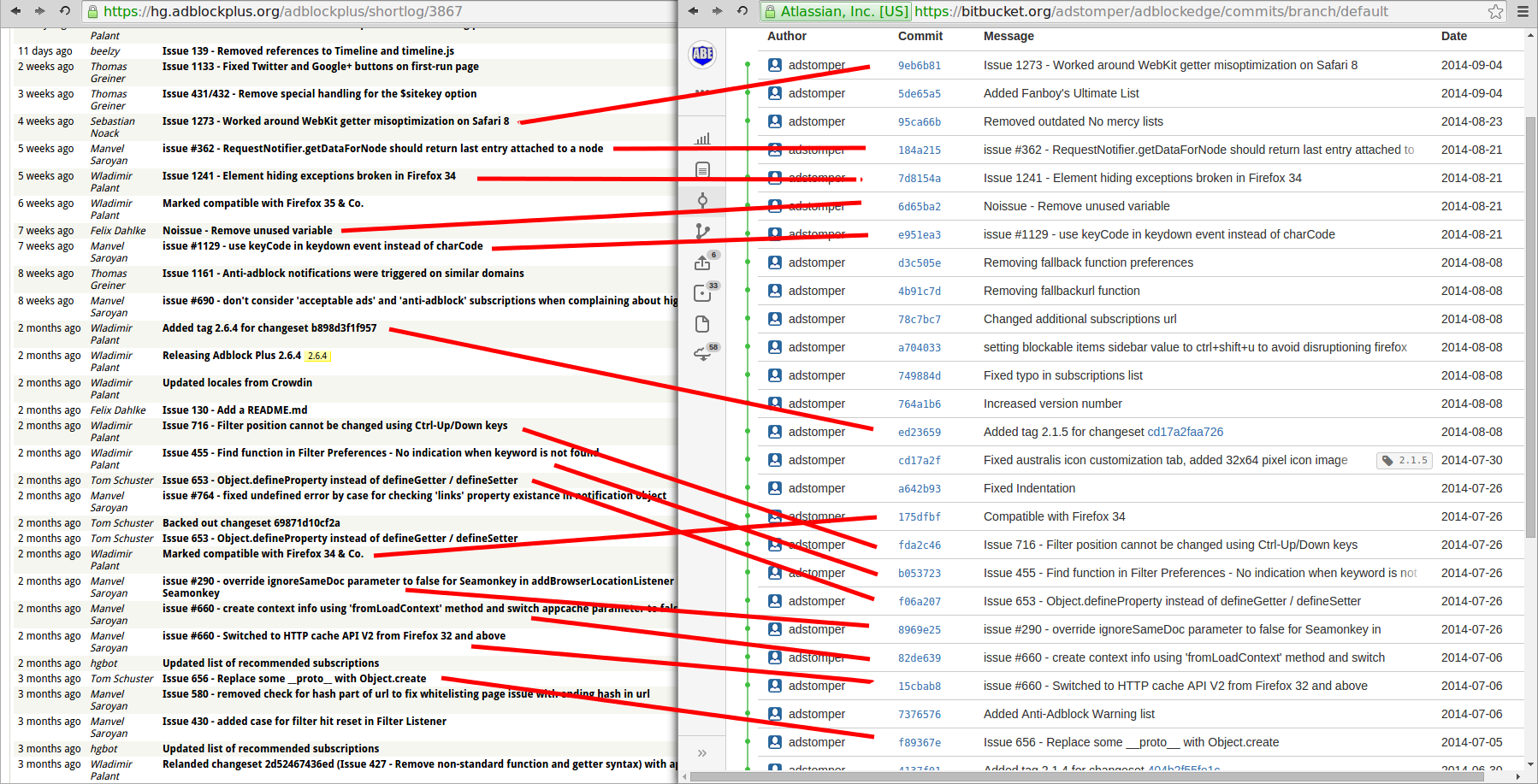Click the Message column header

click(1009, 36)
